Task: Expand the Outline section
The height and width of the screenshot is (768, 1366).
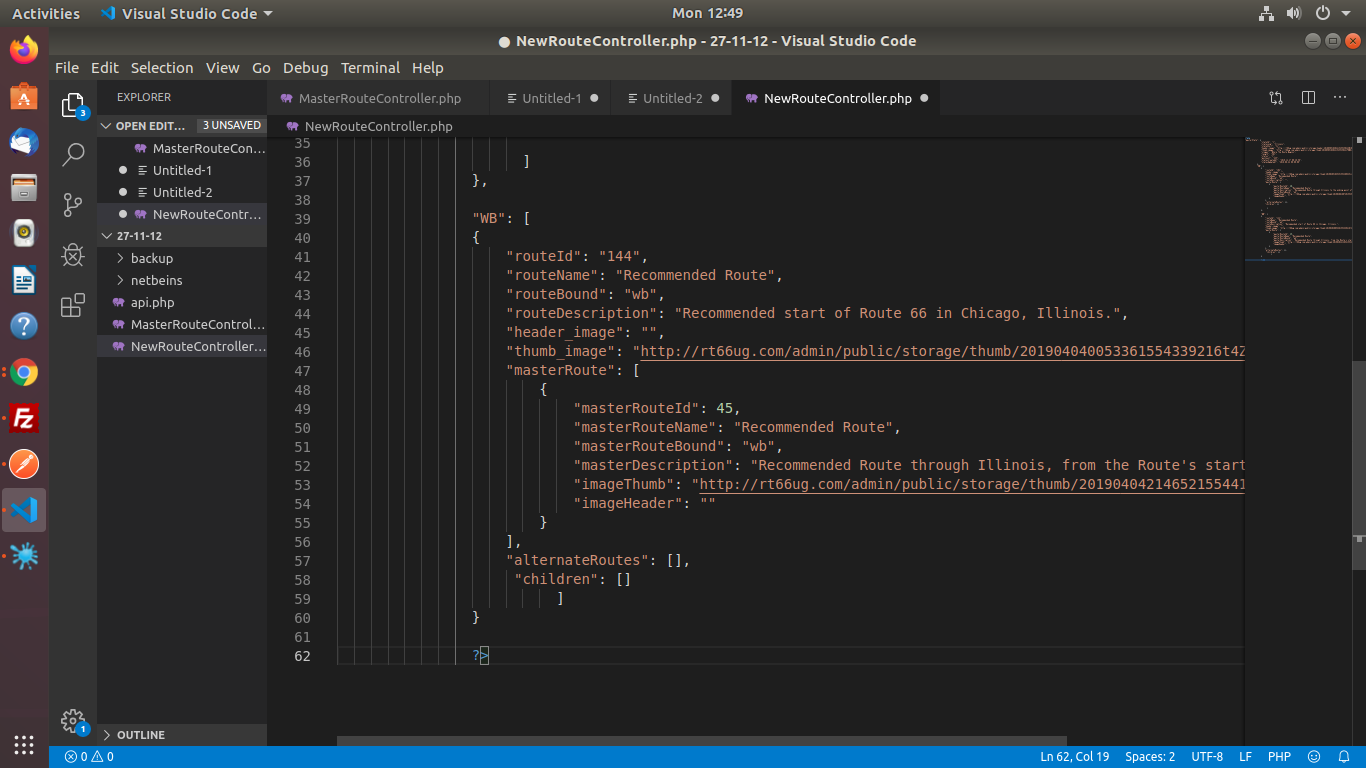Action: click(140, 735)
